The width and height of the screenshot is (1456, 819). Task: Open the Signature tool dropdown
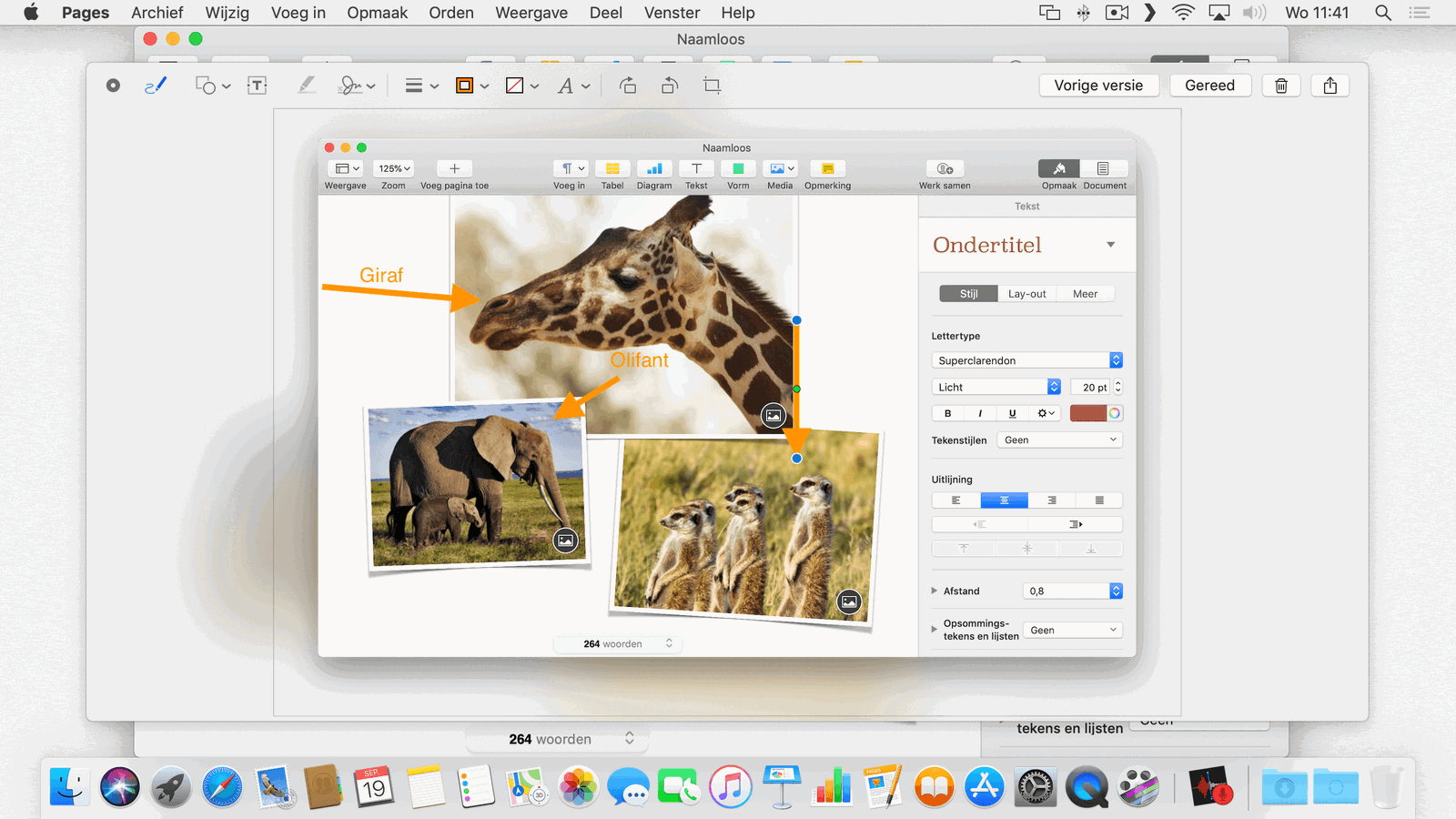356,86
